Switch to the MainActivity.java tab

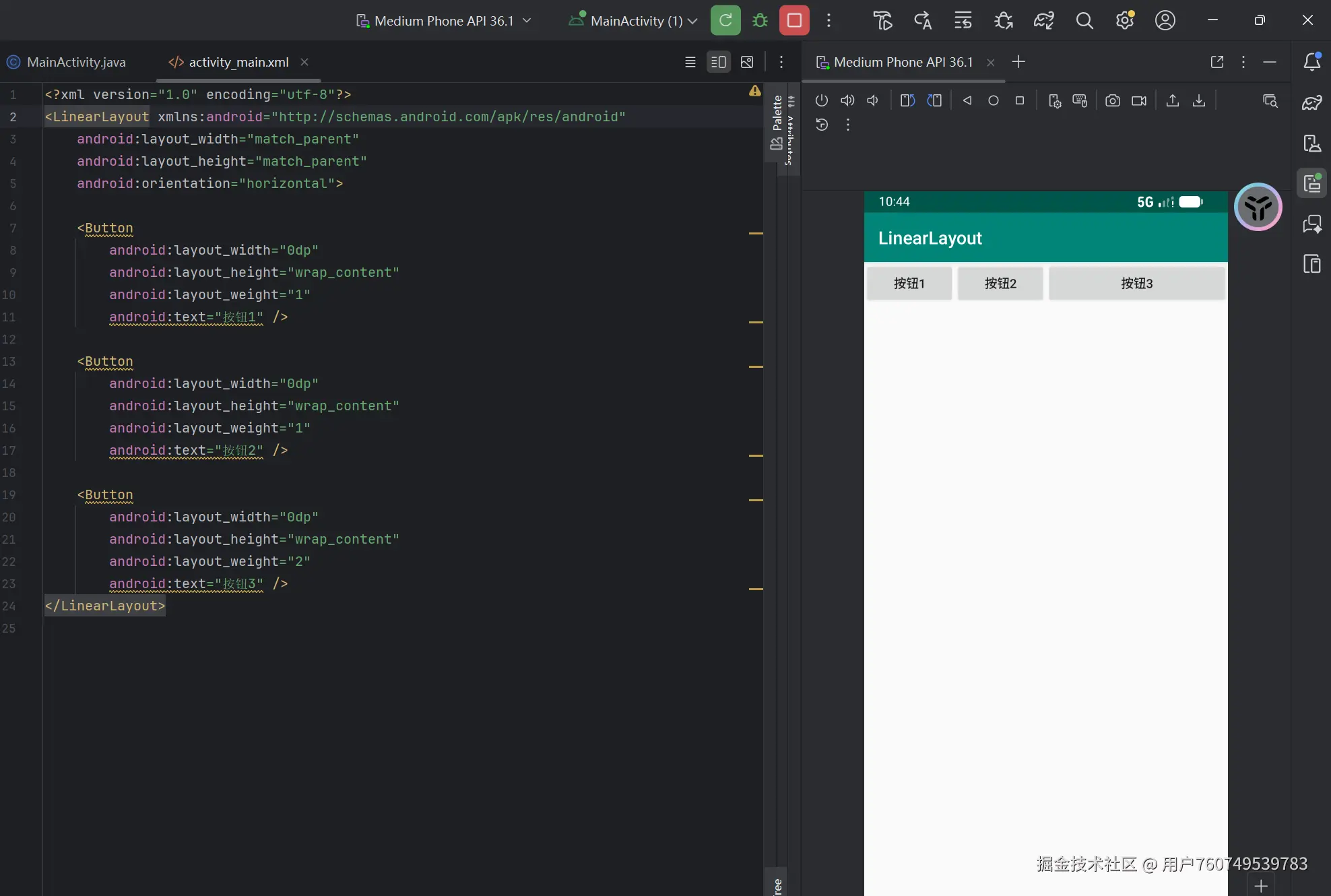[75, 62]
